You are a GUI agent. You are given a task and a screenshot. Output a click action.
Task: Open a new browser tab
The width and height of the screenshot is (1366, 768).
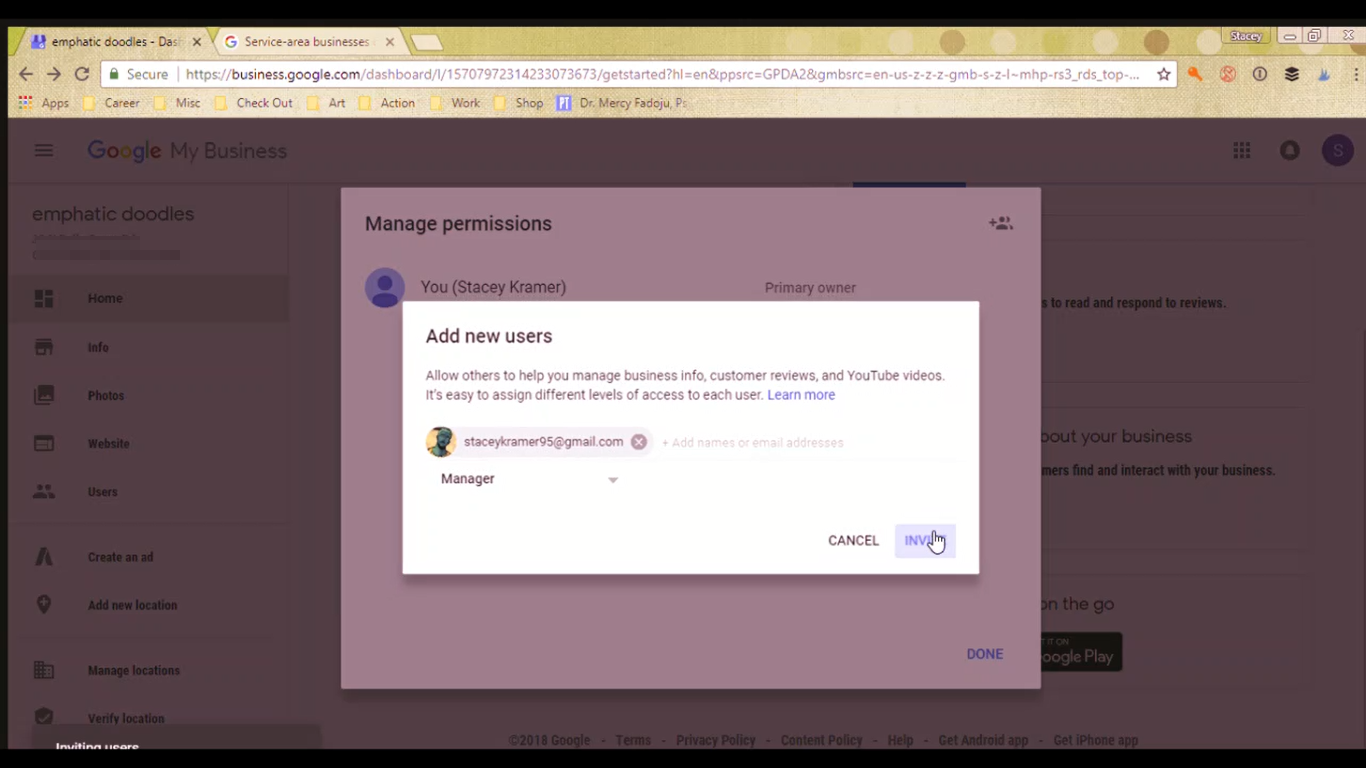pyautogui.click(x=426, y=42)
